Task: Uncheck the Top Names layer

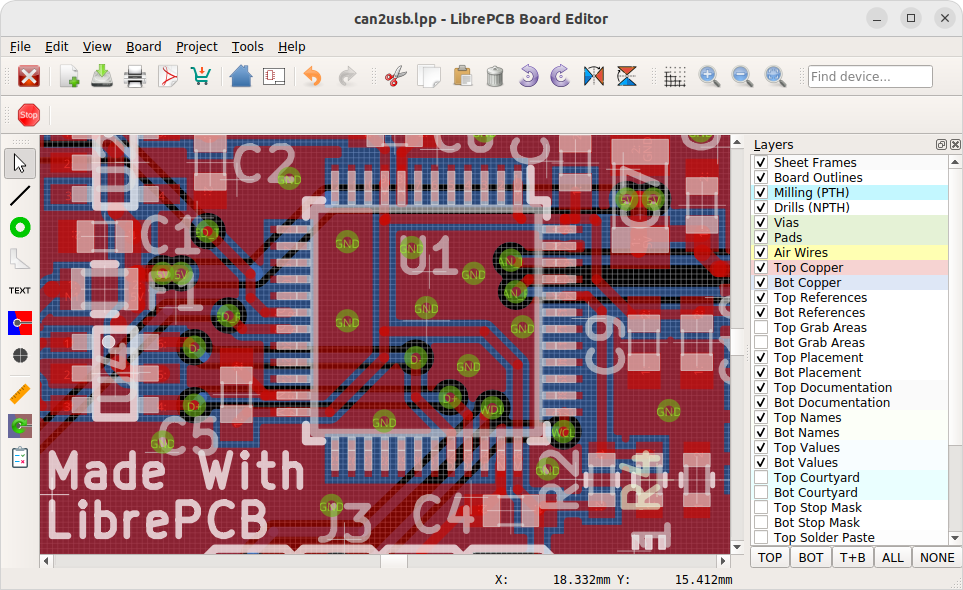Action: tap(761, 417)
